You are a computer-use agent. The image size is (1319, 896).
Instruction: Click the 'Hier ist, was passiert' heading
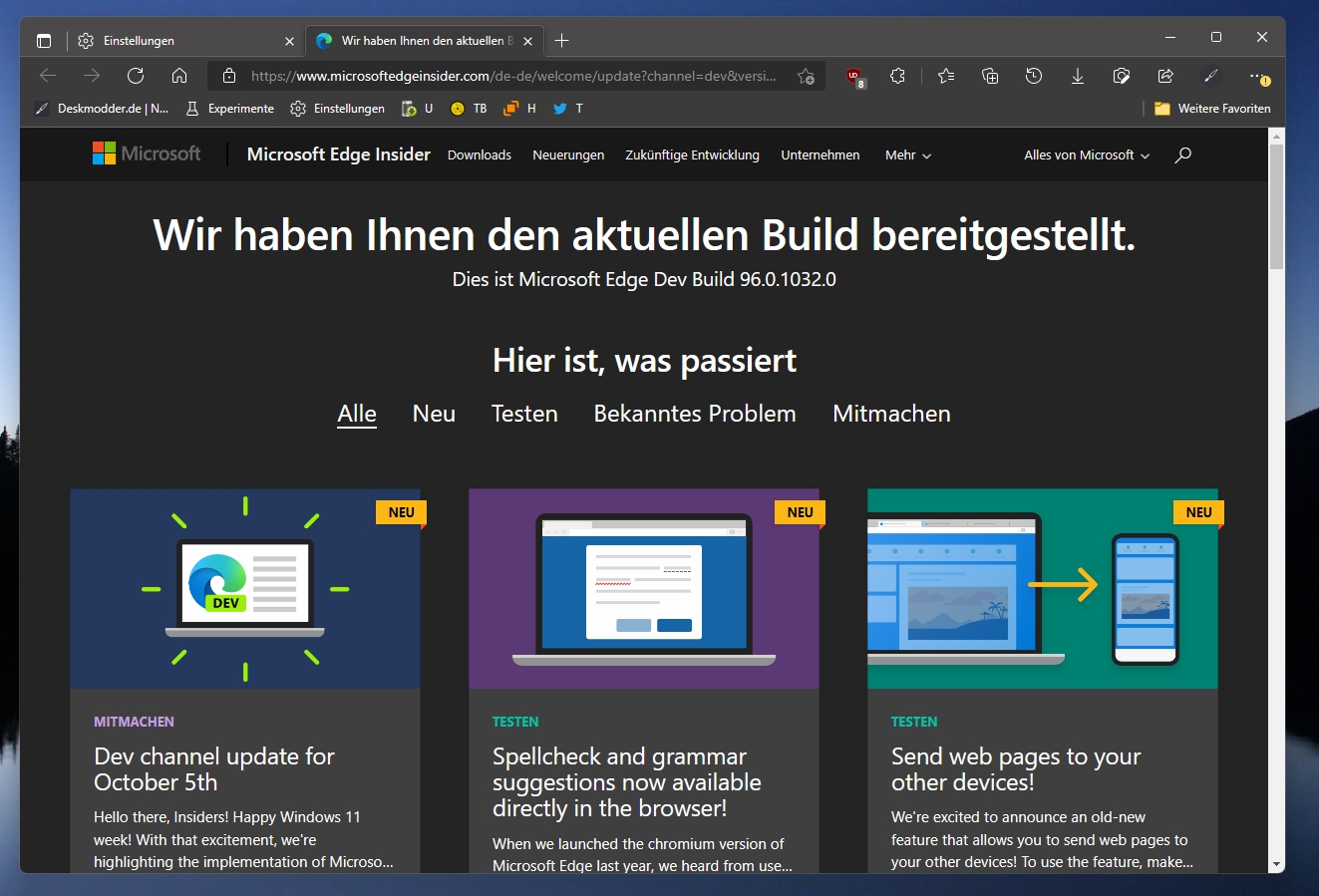(x=644, y=360)
